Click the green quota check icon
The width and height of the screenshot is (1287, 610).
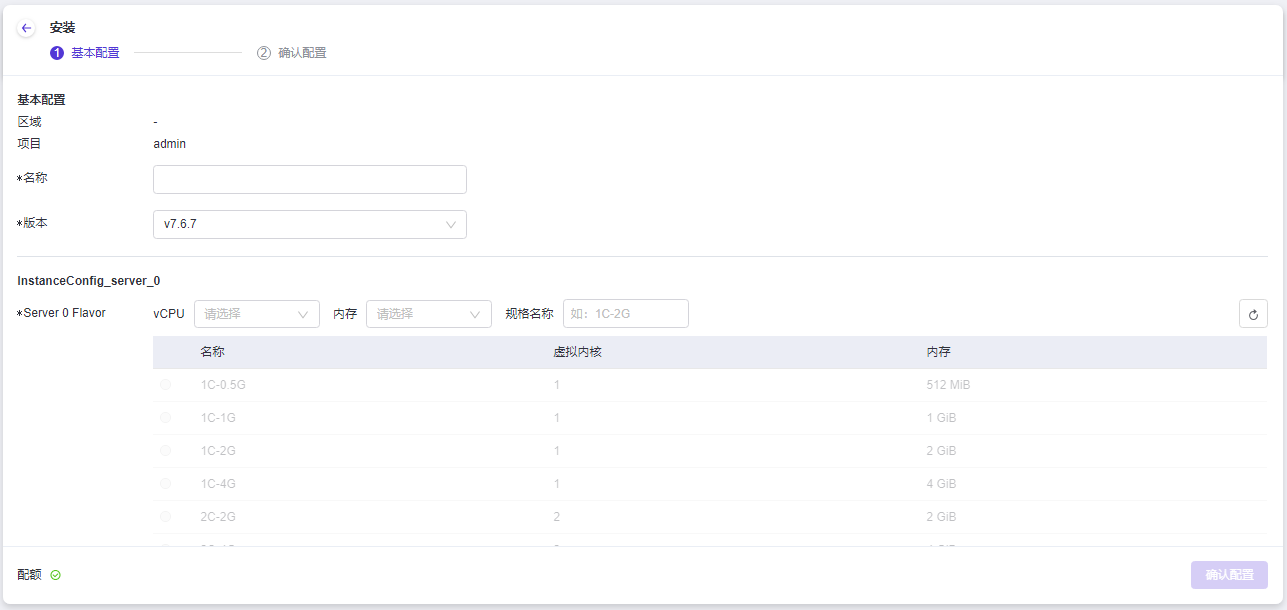(56, 575)
